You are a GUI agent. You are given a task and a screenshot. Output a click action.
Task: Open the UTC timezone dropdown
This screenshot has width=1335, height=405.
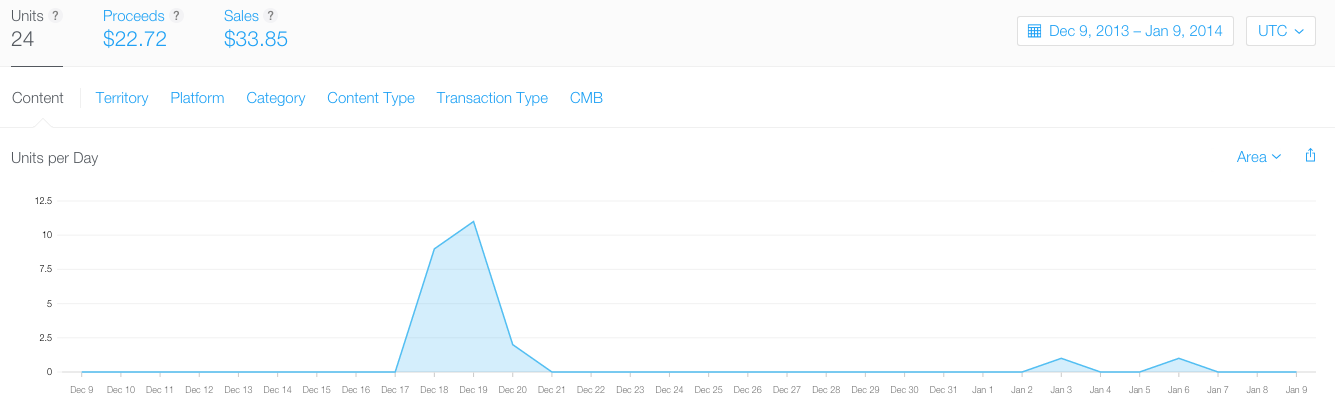click(1280, 31)
